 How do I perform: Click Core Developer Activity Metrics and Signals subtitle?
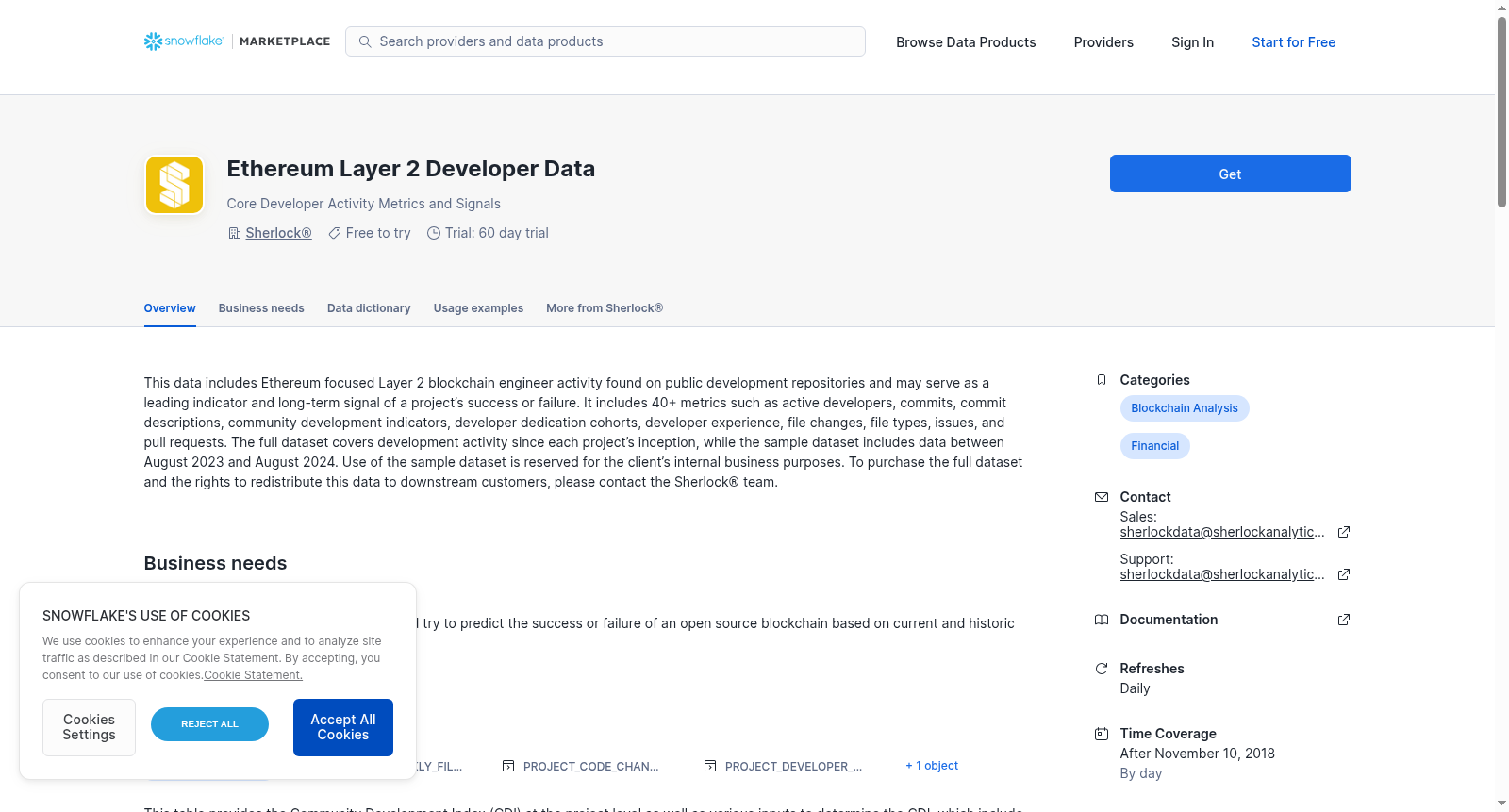pos(363,204)
